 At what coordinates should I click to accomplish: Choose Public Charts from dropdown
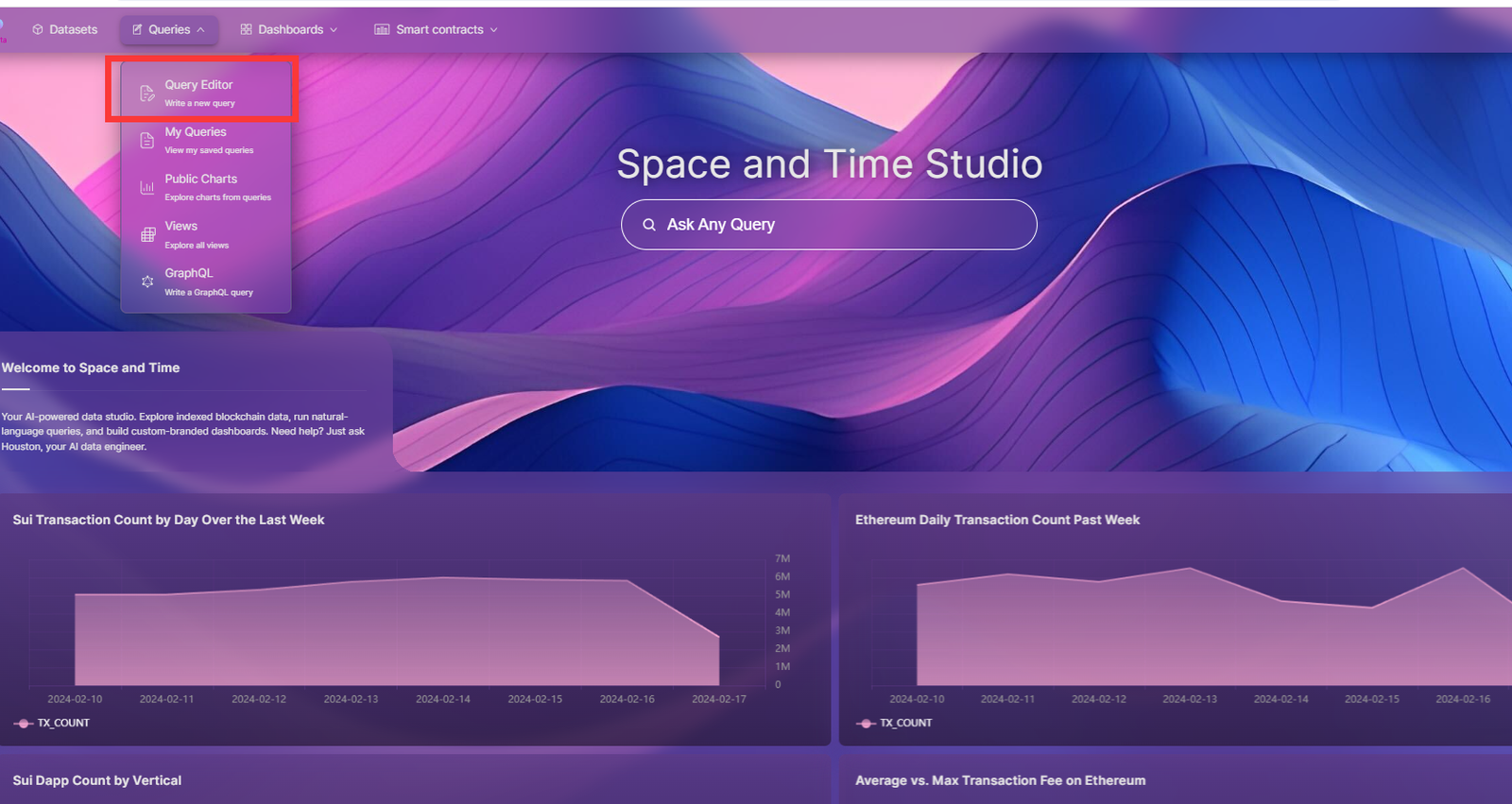click(206, 187)
